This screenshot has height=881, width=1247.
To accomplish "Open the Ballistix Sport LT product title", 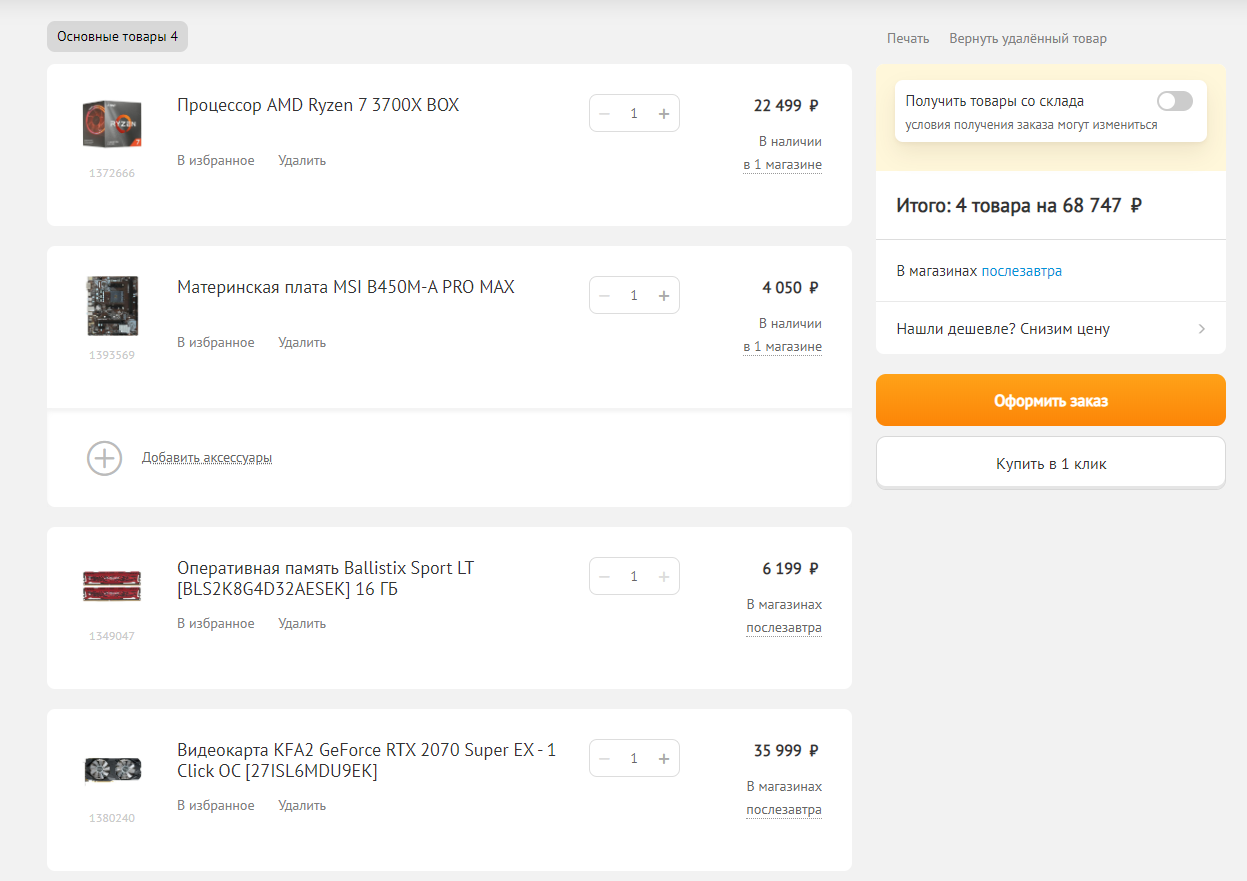I will (326, 579).
